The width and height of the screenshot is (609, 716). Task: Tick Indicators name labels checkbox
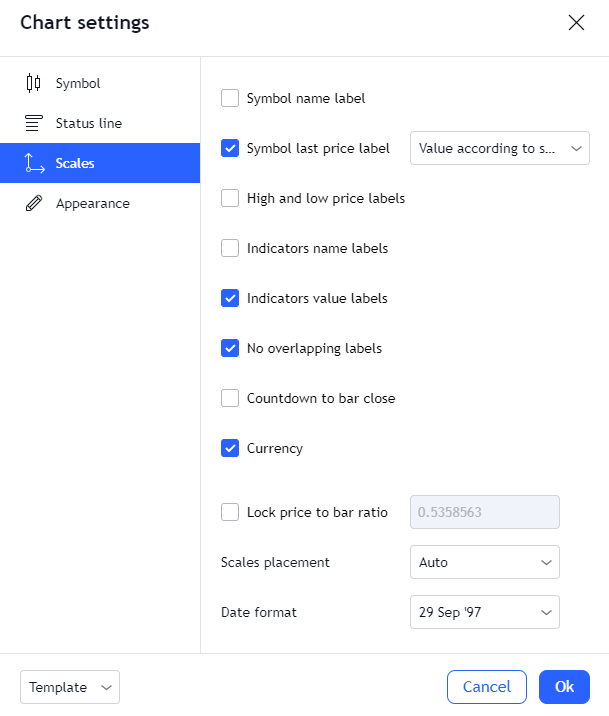click(x=230, y=248)
